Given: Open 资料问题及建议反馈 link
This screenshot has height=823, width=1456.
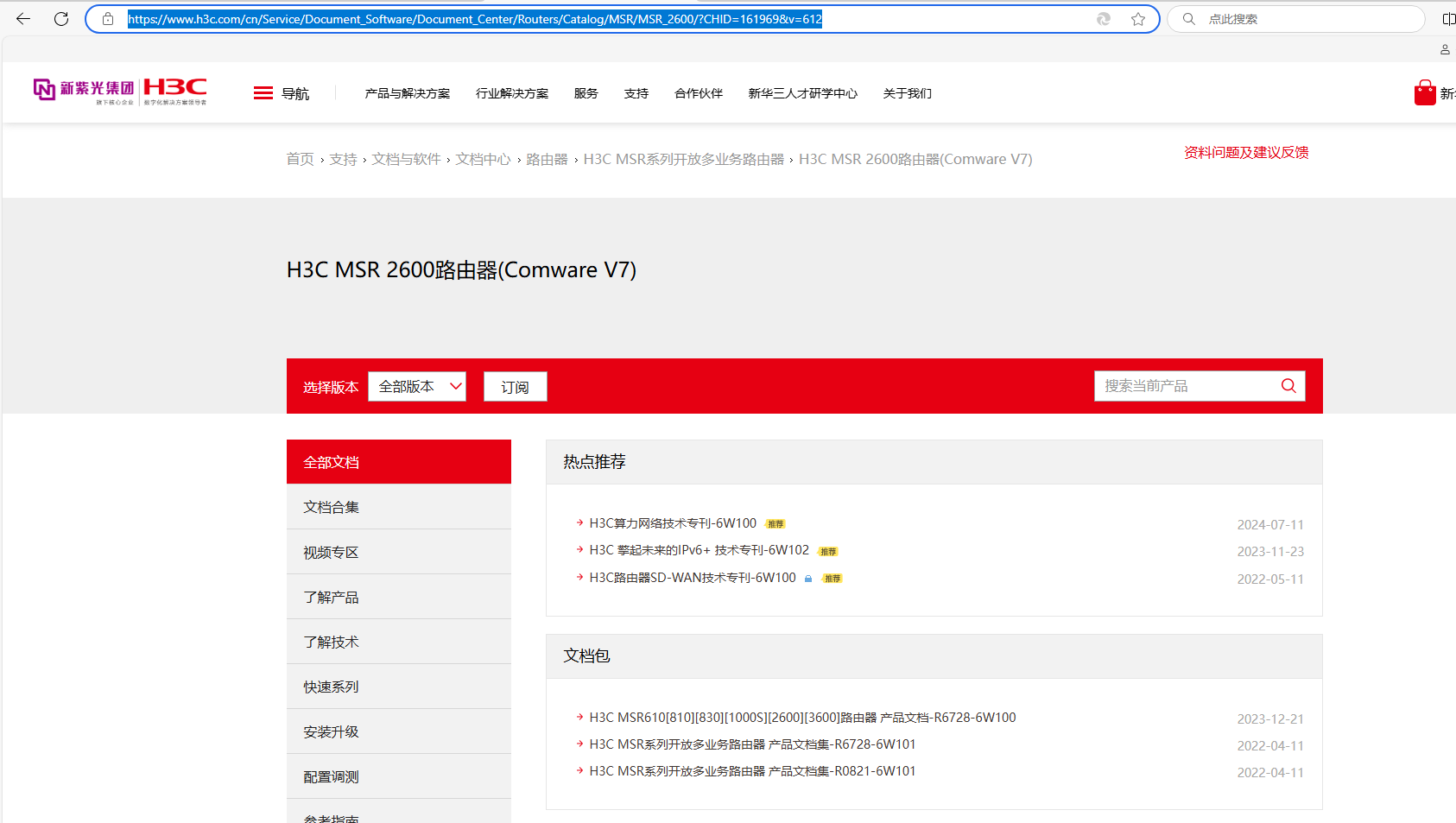Looking at the screenshot, I should [x=1246, y=153].
